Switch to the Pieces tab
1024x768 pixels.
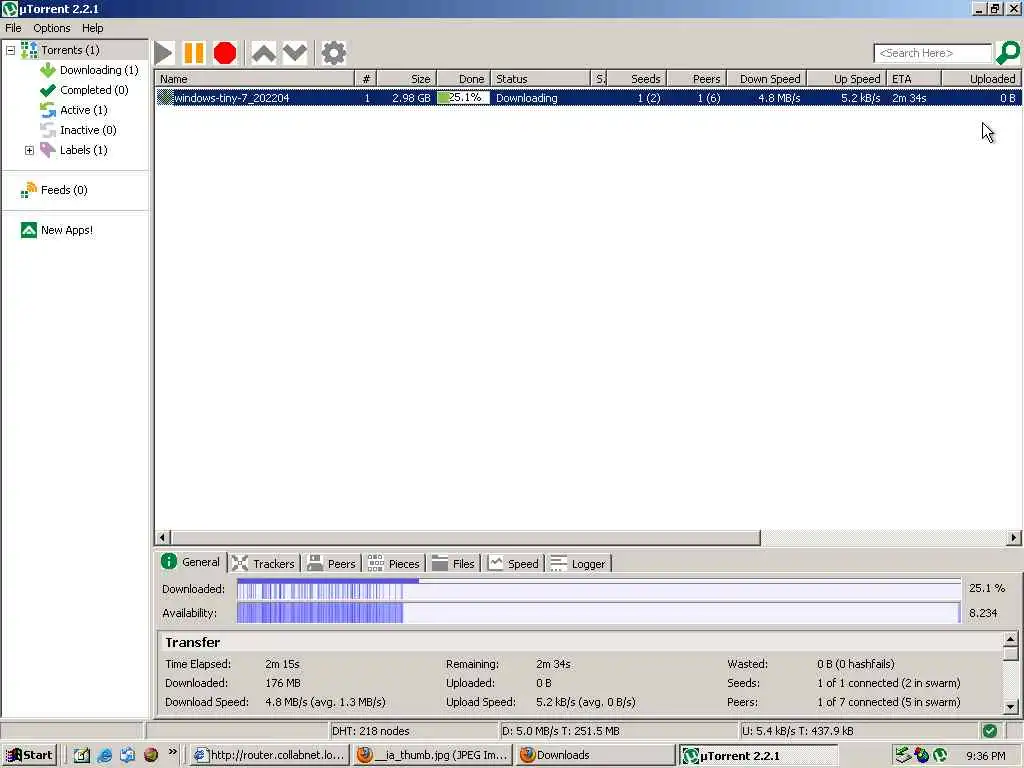pos(394,564)
